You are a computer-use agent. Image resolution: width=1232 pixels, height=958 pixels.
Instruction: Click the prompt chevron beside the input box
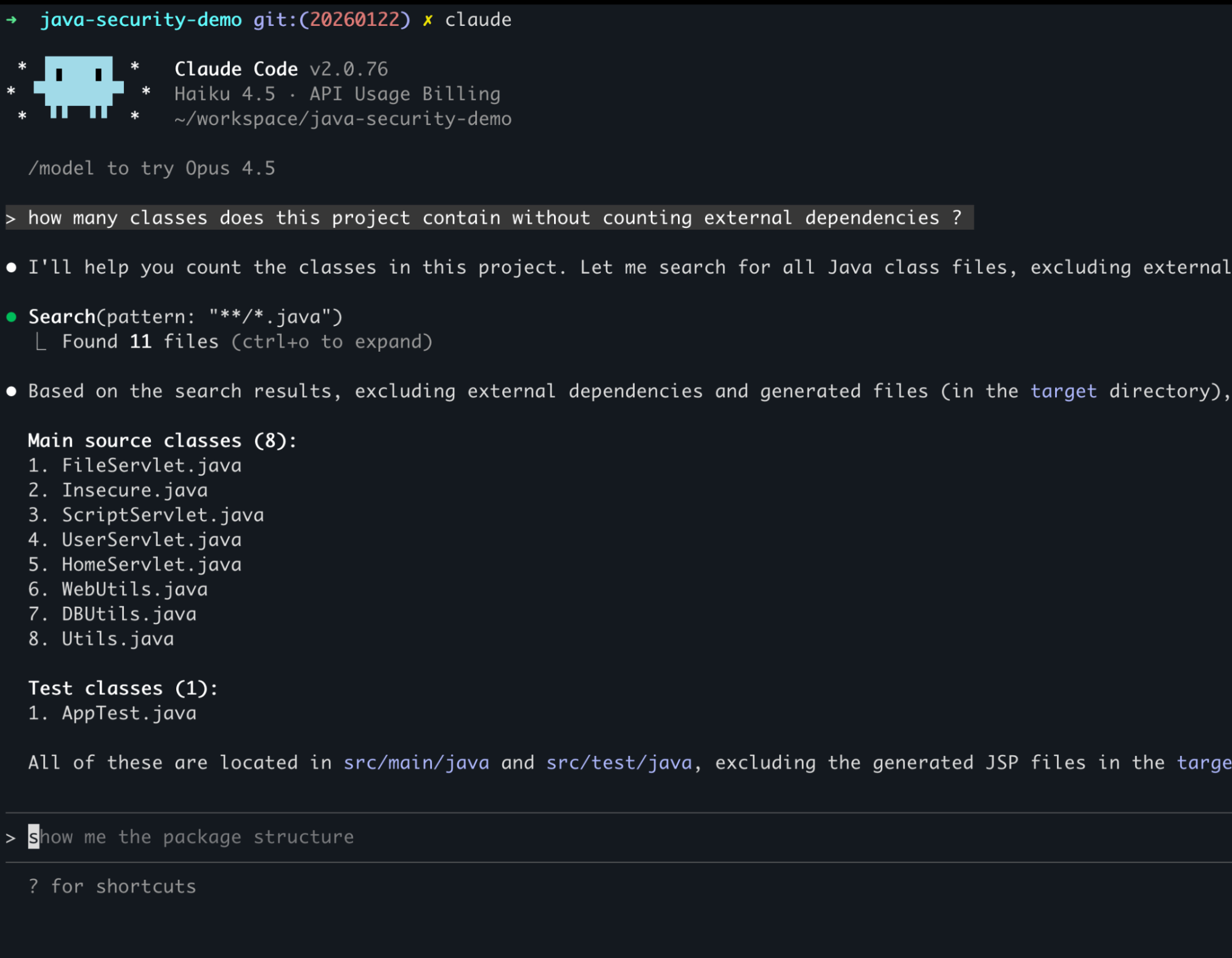(10, 838)
